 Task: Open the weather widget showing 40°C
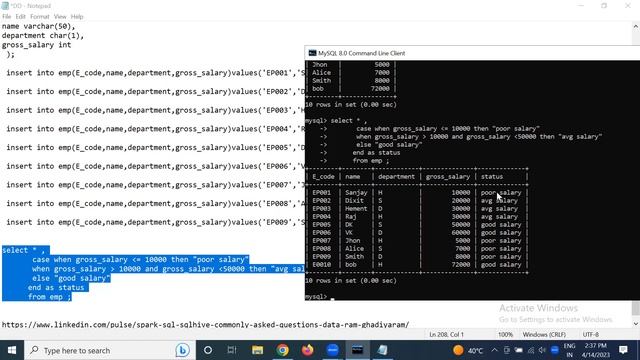(468, 350)
